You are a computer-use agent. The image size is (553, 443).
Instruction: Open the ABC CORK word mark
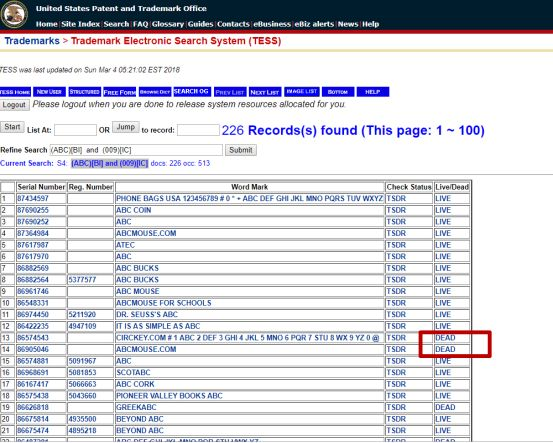click(135, 384)
